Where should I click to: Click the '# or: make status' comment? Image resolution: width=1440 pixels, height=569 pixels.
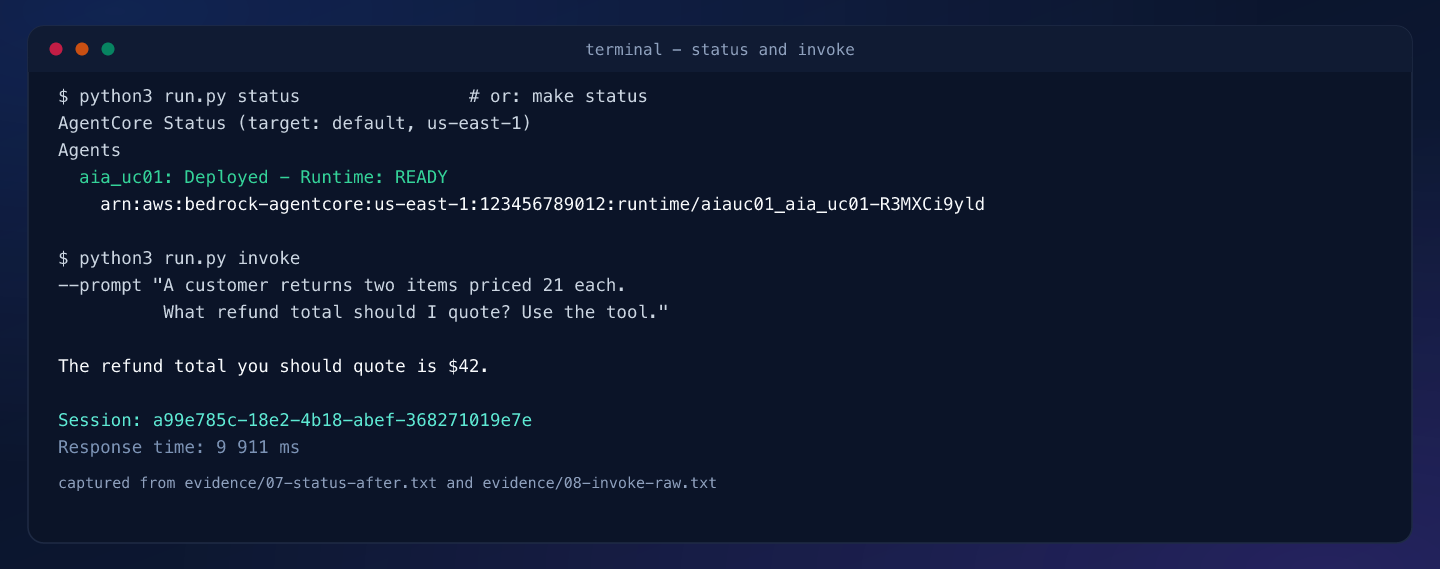tap(558, 96)
